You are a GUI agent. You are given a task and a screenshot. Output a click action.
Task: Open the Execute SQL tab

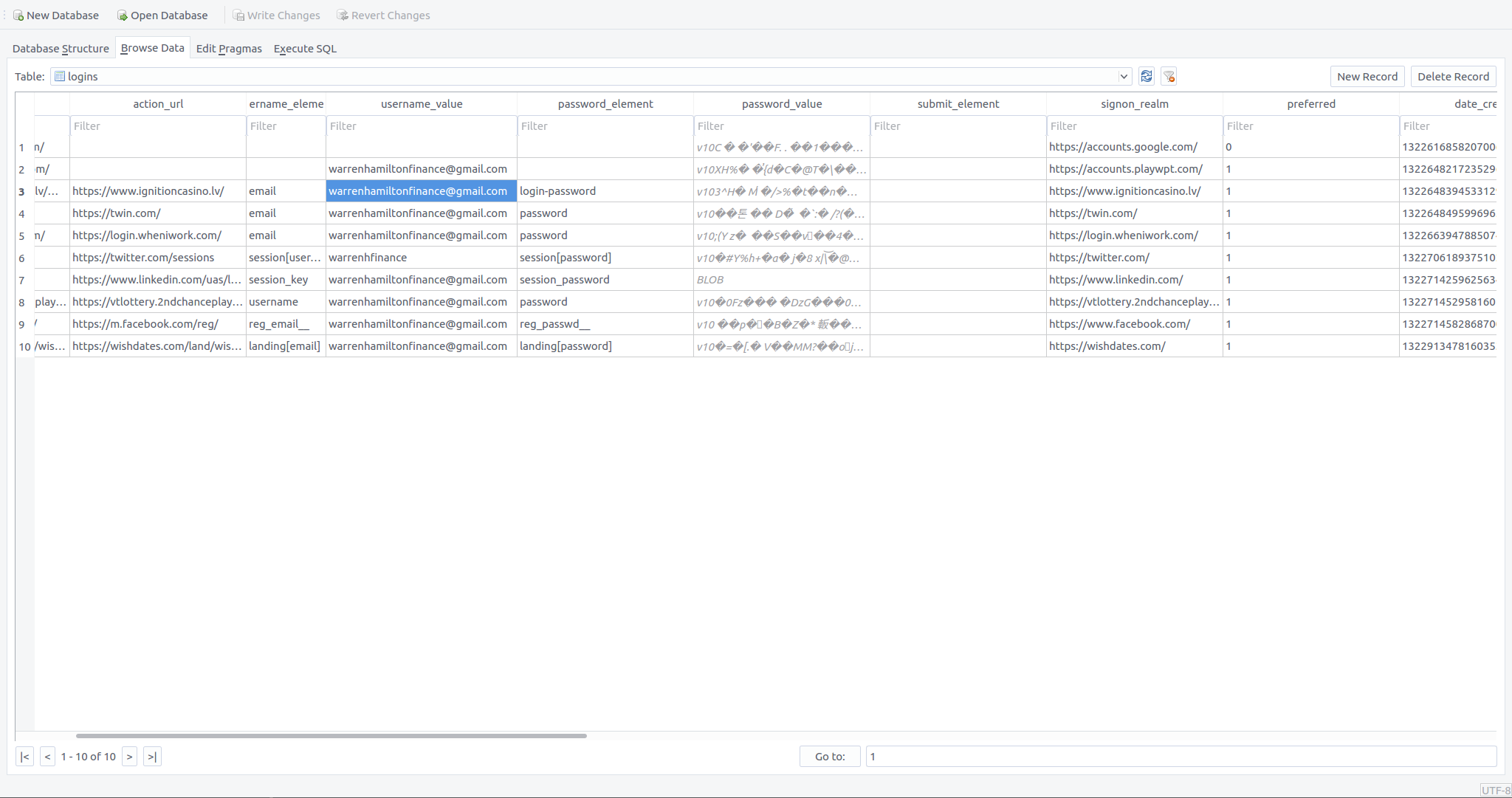(x=305, y=49)
